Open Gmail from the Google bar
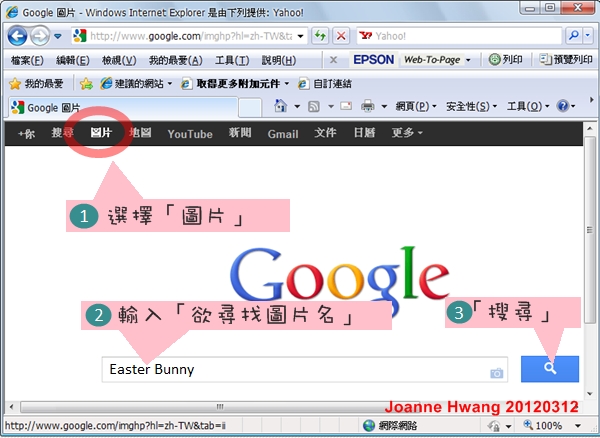Viewport: 600px width, 438px height. 283,134
